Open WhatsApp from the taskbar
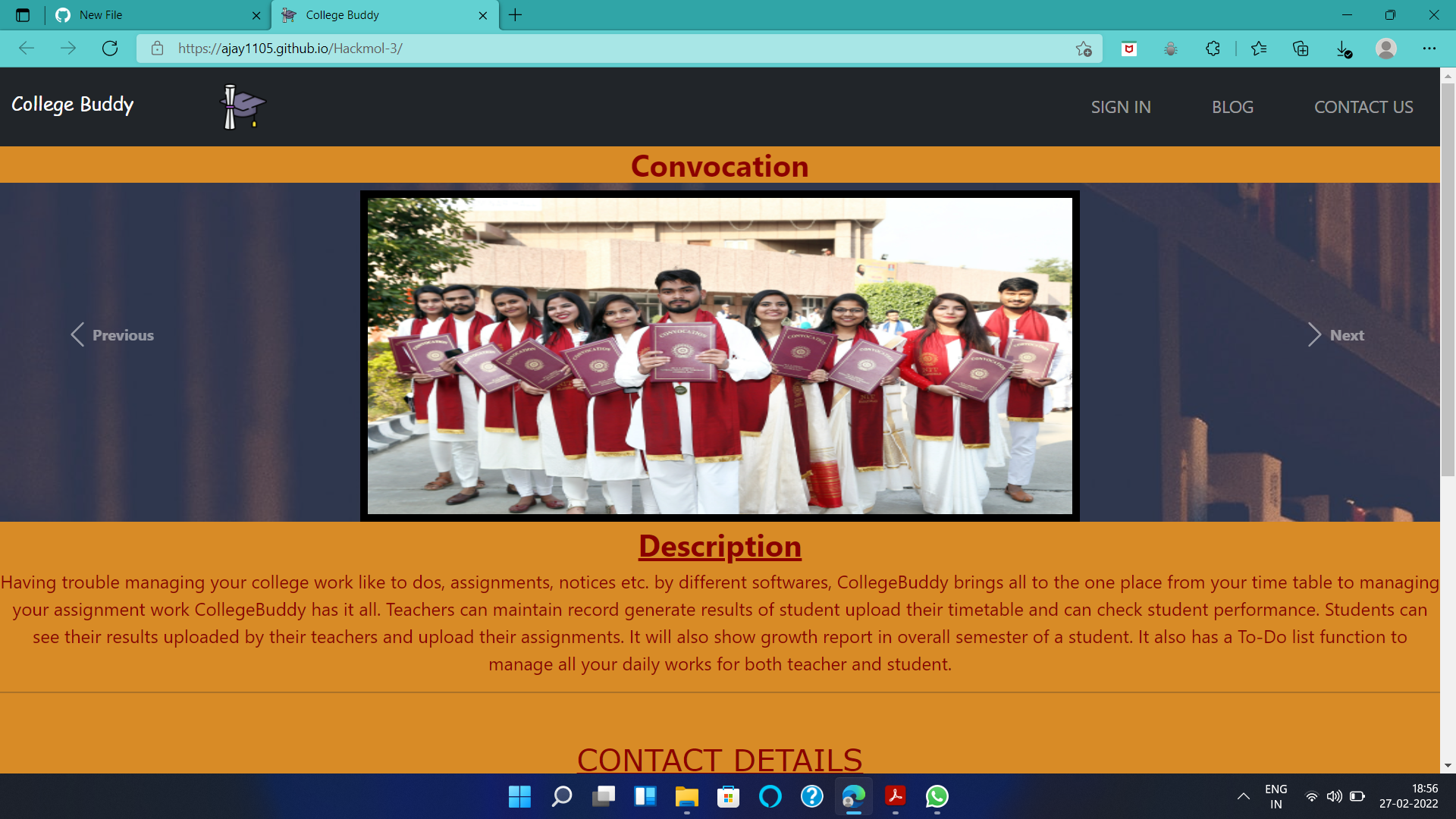1456x819 pixels. click(937, 797)
